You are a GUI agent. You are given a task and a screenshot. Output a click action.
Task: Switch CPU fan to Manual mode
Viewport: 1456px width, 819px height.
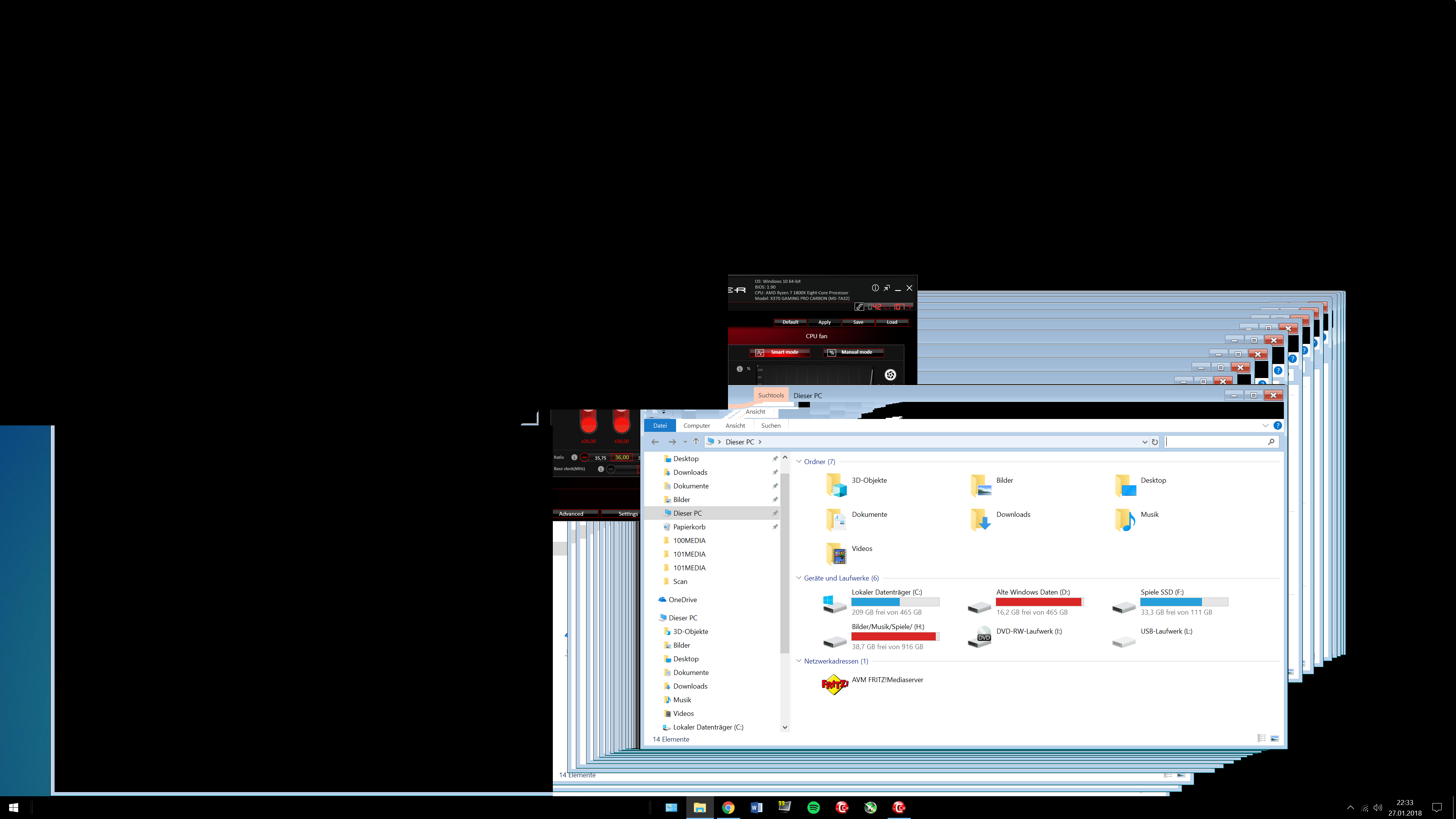click(x=853, y=352)
